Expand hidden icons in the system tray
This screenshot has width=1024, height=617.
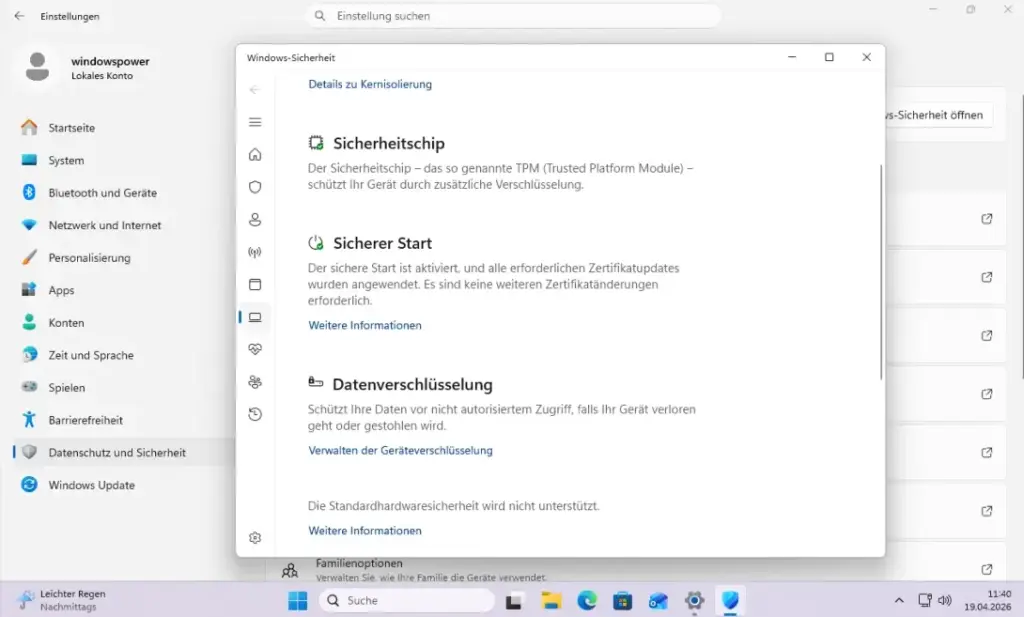898,601
